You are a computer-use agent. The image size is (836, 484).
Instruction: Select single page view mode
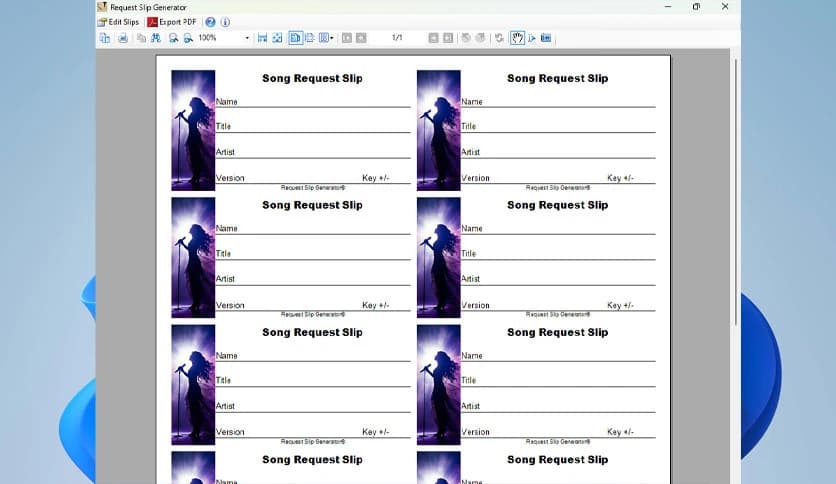point(295,38)
